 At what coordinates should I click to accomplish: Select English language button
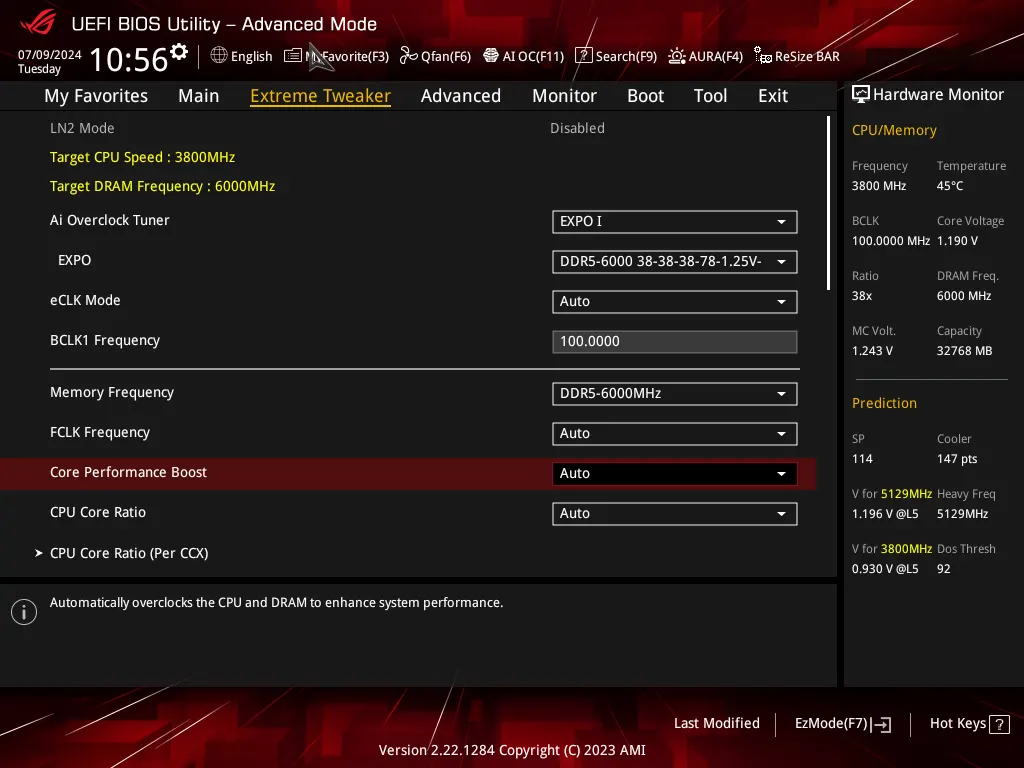[241, 56]
